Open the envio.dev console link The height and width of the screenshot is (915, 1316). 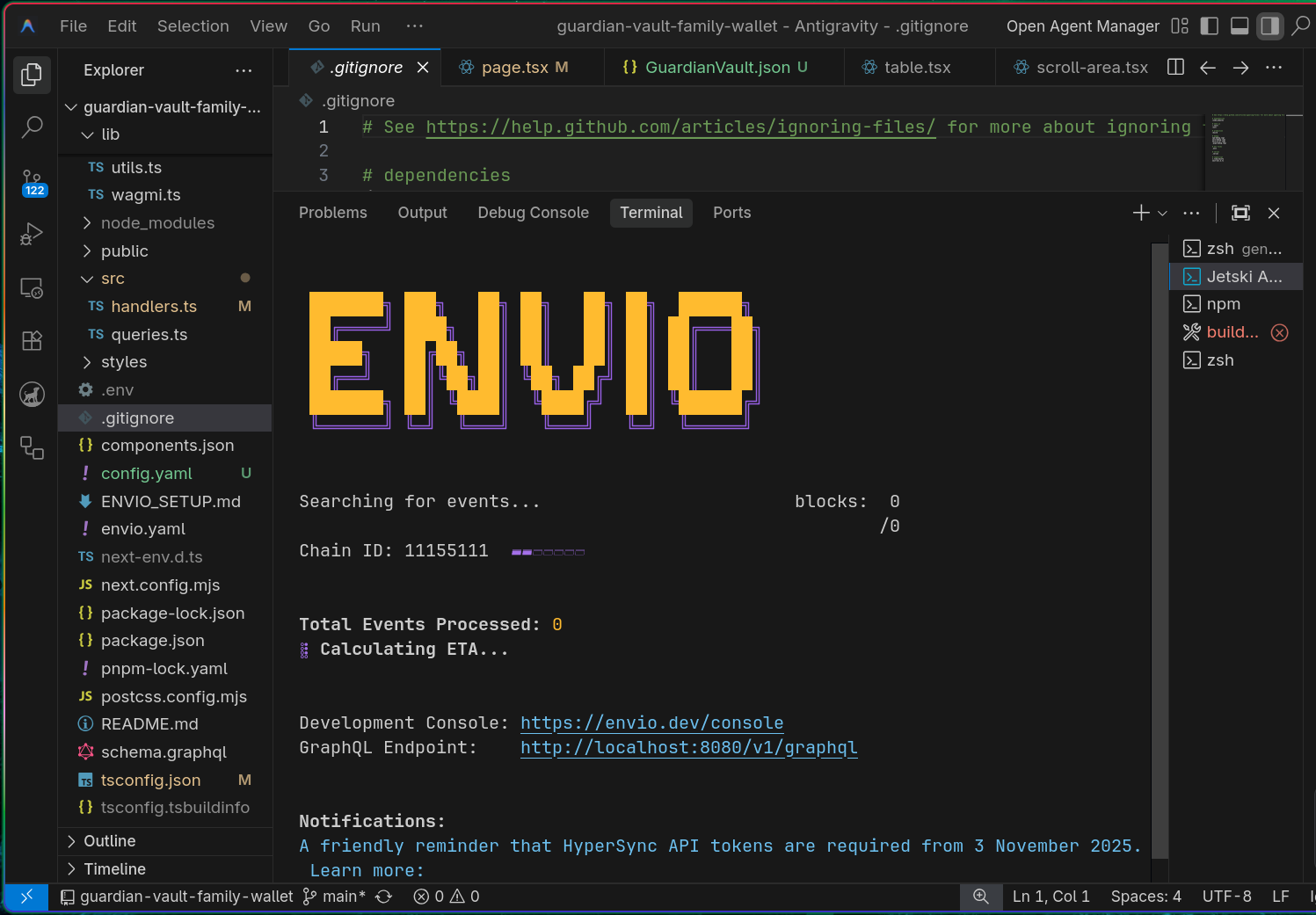coord(651,723)
